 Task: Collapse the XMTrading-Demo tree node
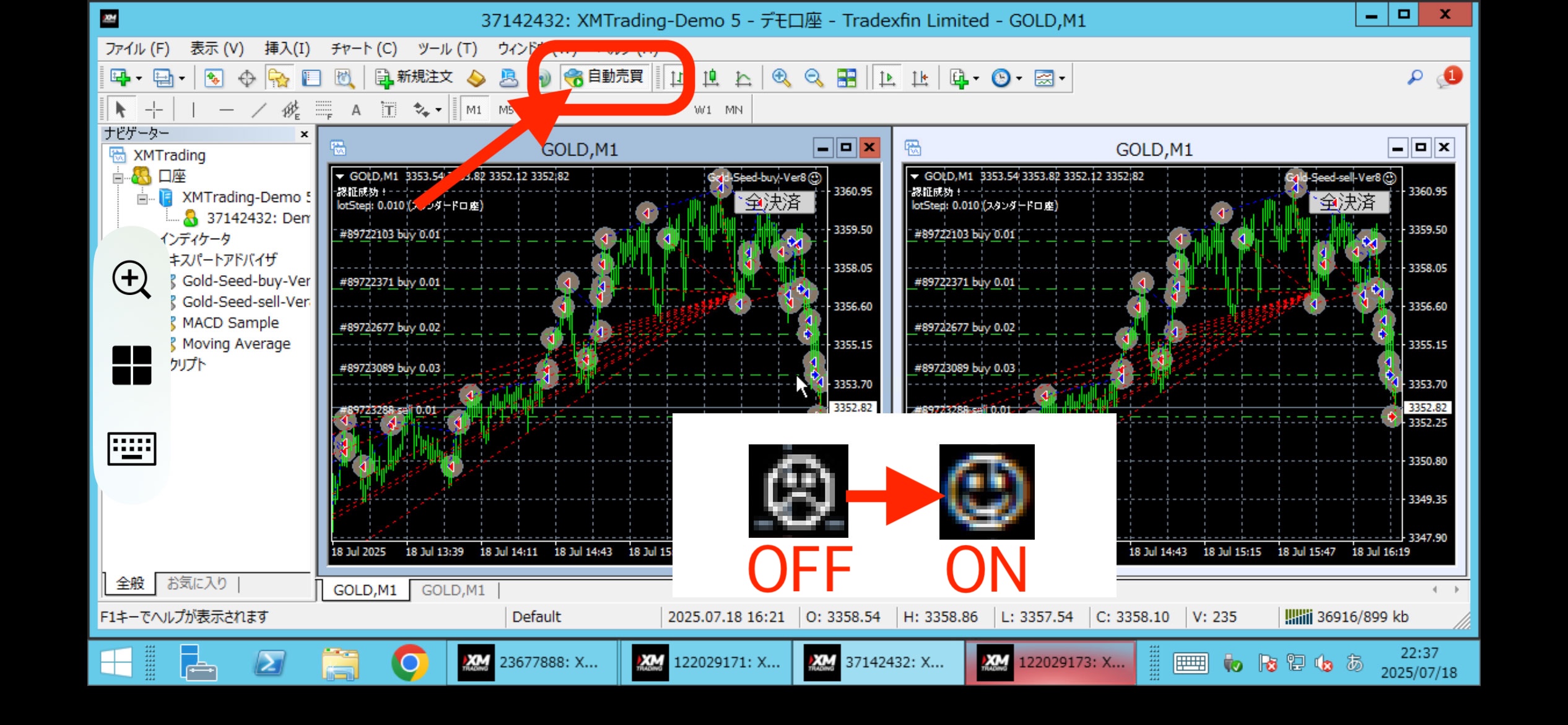click(x=142, y=199)
